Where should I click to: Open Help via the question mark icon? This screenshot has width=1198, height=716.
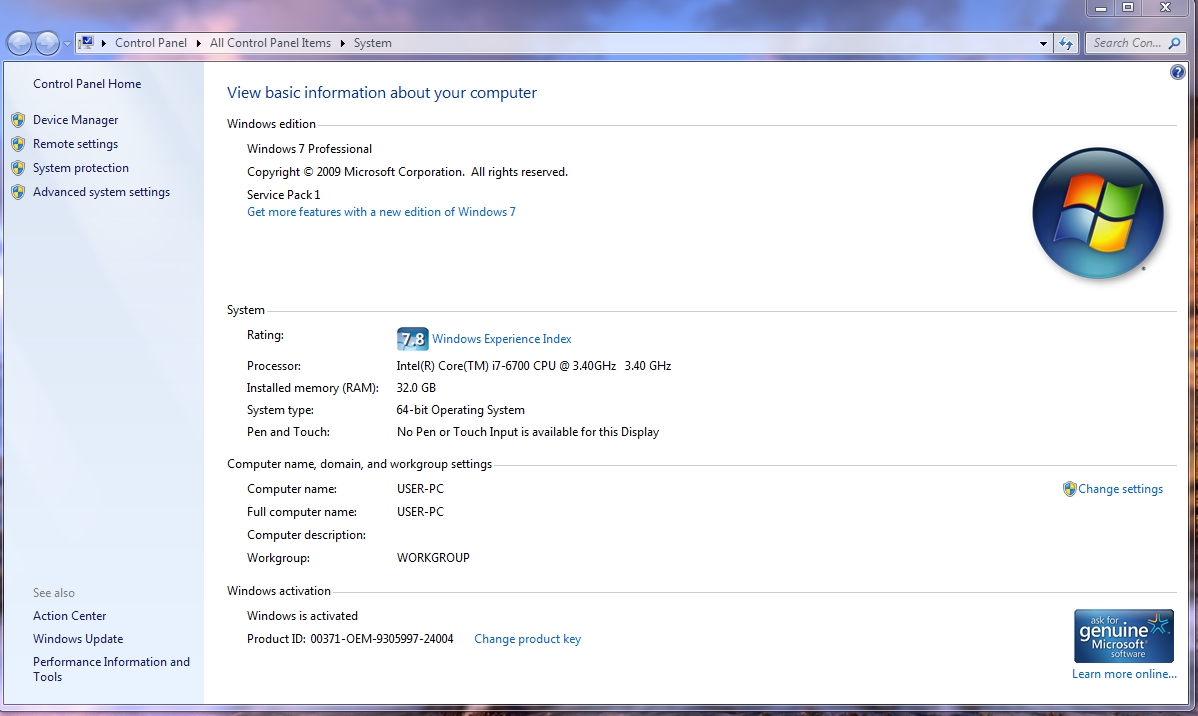[1177, 73]
